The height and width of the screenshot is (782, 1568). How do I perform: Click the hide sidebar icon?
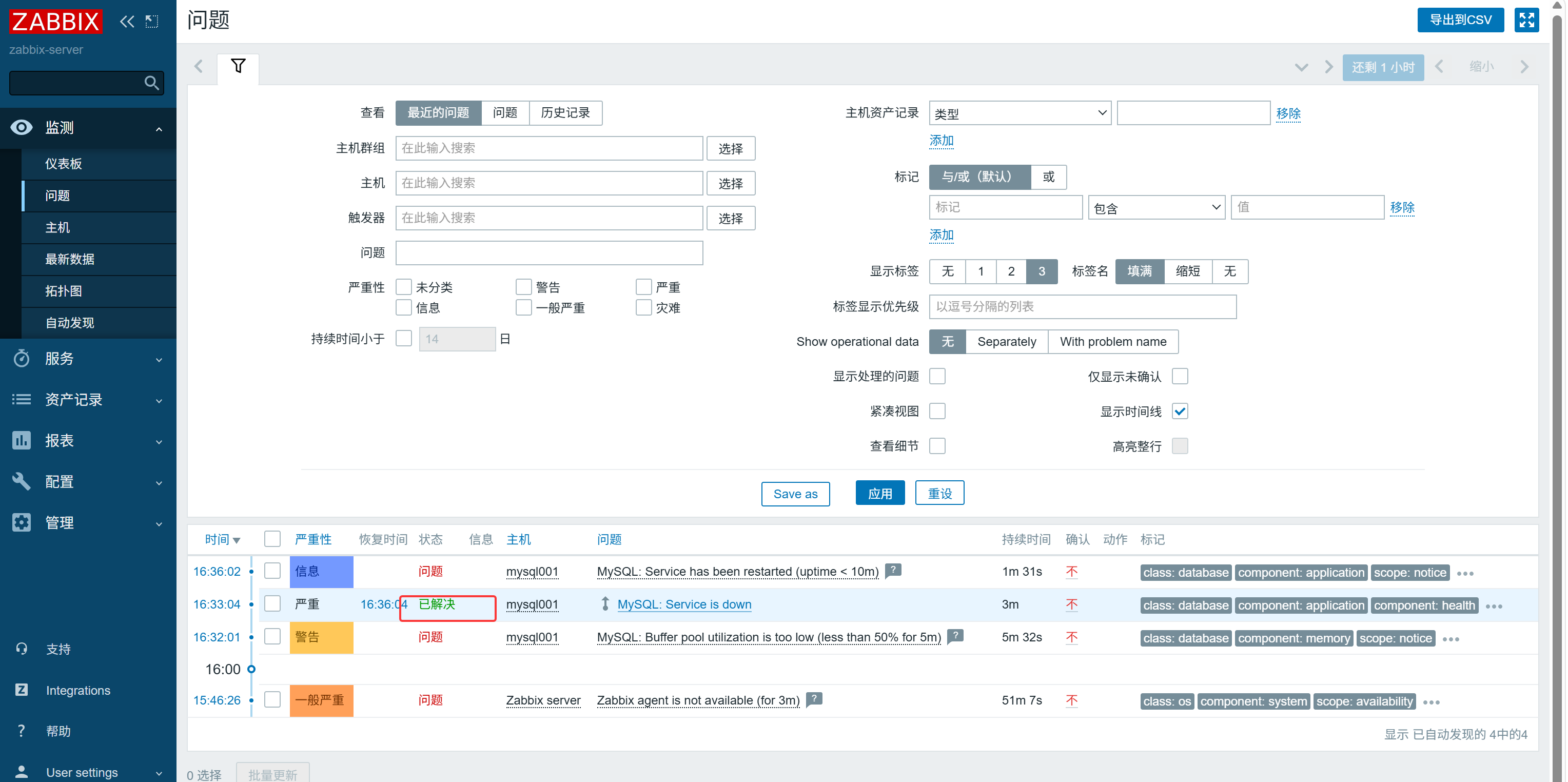[x=151, y=22]
